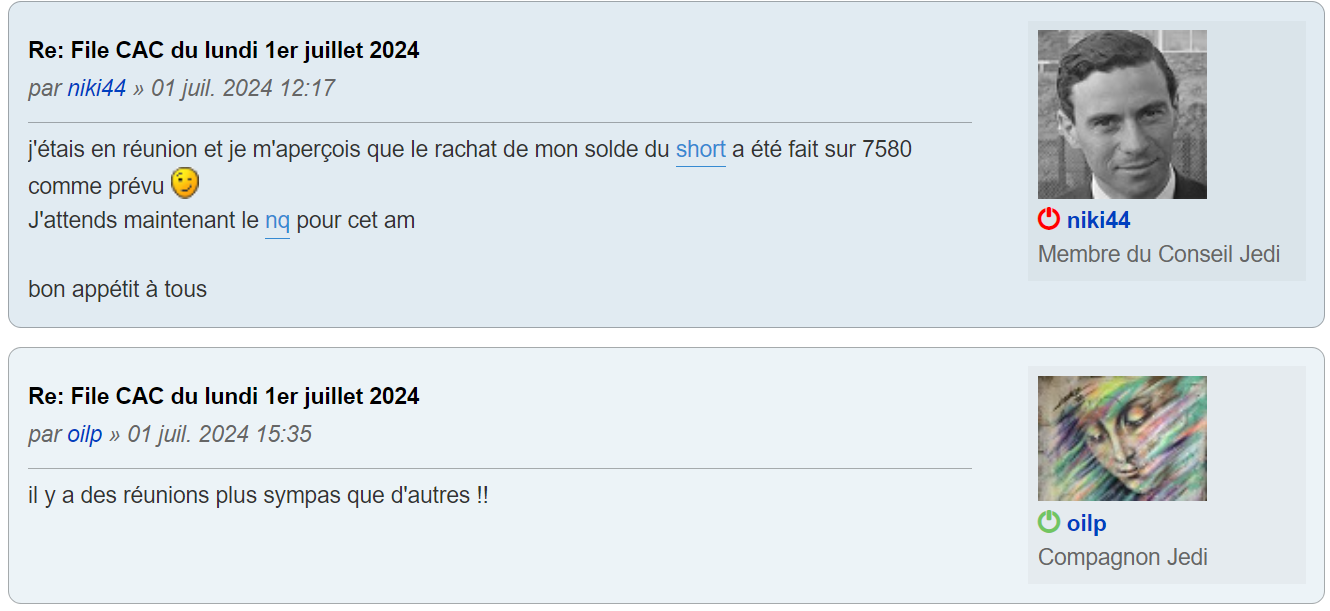Image resolution: width=1330 pixels, height=611 pixels.
Task: Open the title of oilp's reply post
Action: [224, 396]
